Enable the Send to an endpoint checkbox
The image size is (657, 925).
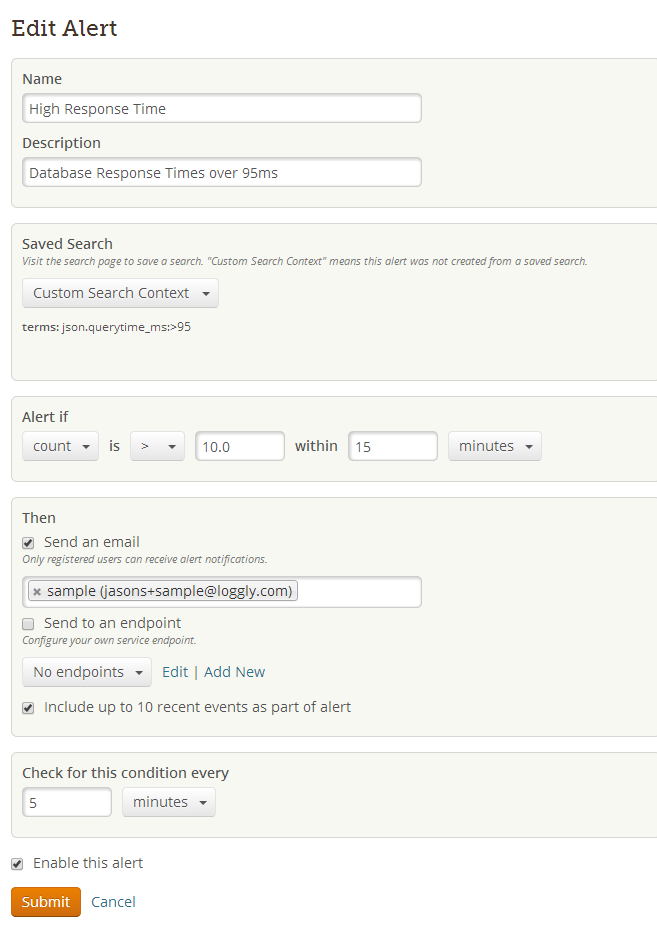pos(28,623)
